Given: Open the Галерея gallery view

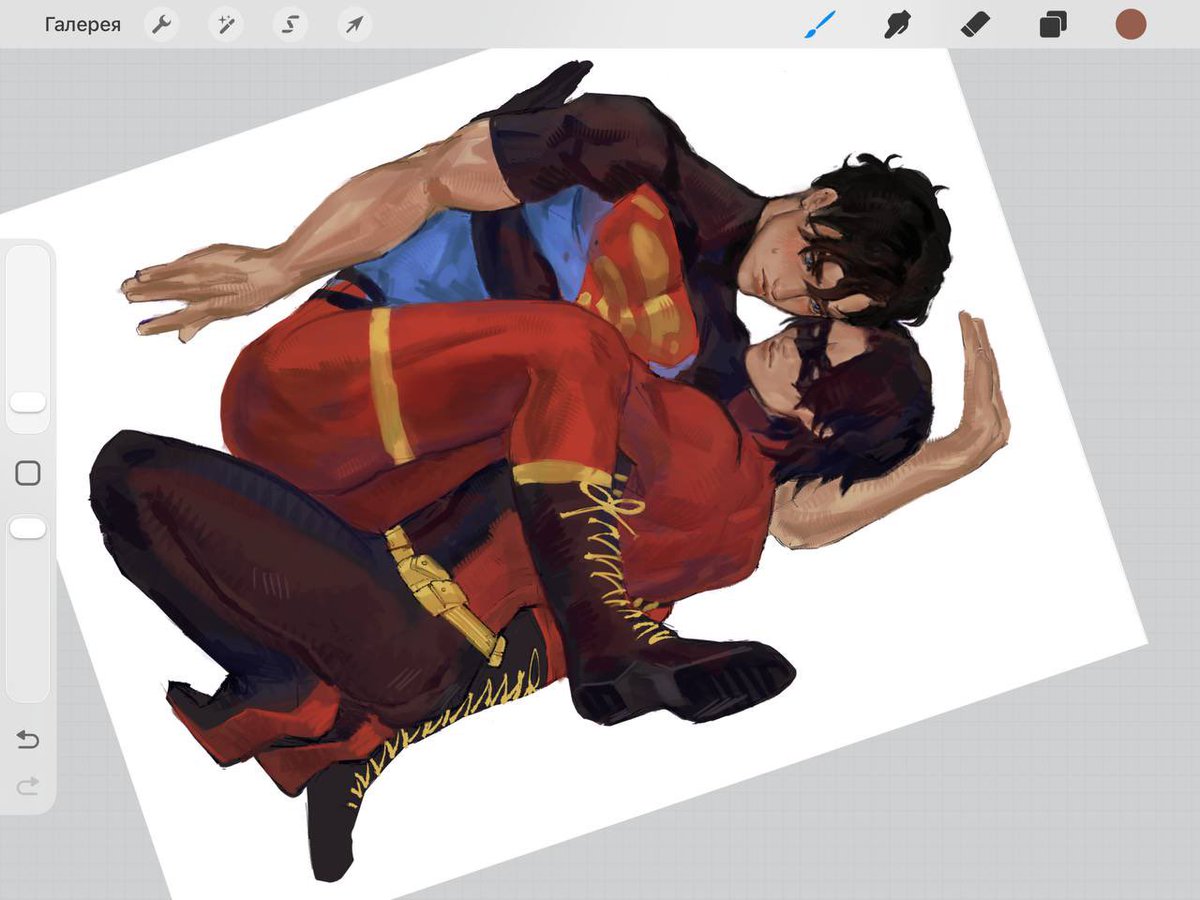Looking at the screenshot, I should coord(82,25).
